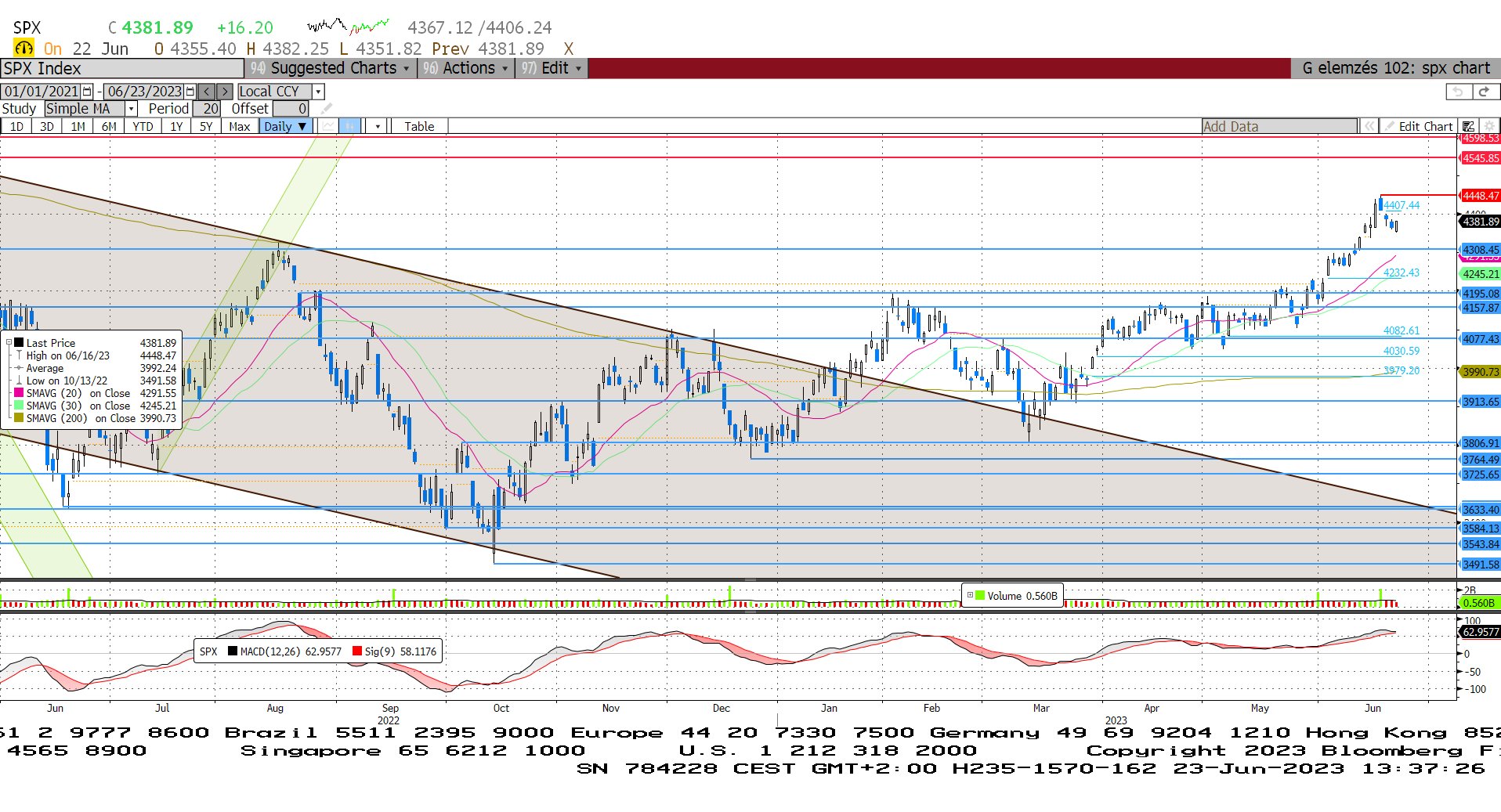The height and width of the screenshot is (812, 1501).
Task: Select the 3D range tab
Action: 47,126
